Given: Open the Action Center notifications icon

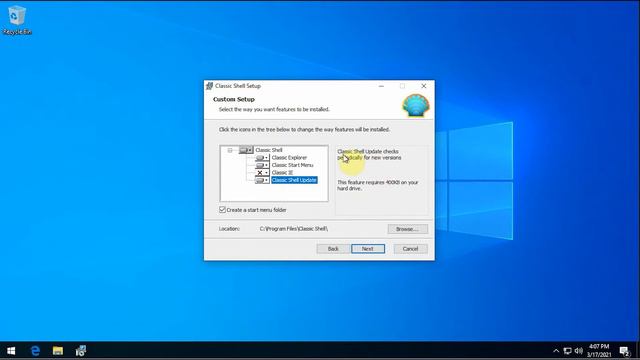Looking at the screenshot, I should click(624, 351).
